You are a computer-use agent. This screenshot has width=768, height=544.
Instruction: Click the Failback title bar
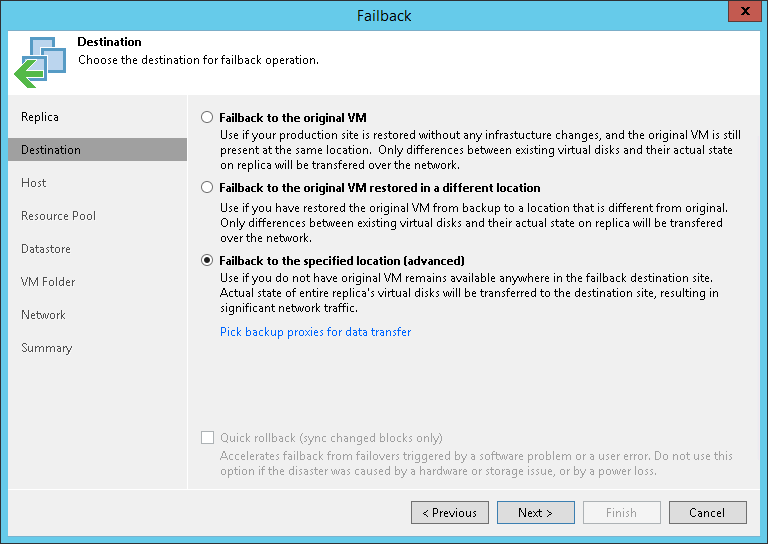[x=384, y=16]
